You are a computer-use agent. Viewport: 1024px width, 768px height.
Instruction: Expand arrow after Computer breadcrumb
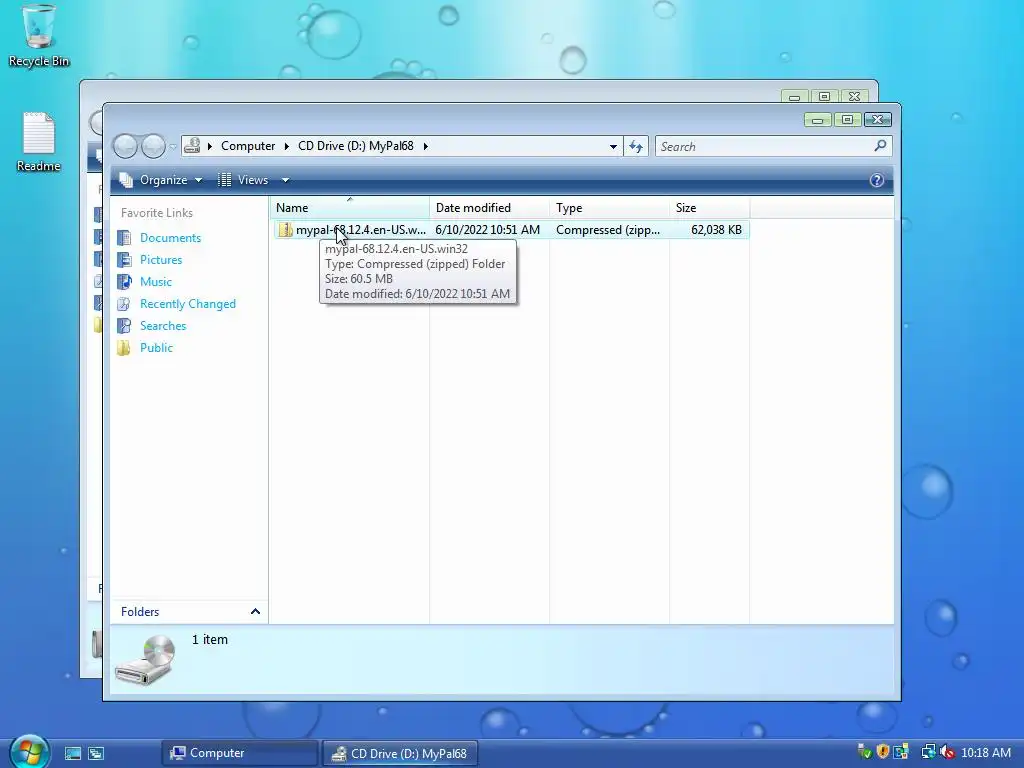[x=286, y=146]
